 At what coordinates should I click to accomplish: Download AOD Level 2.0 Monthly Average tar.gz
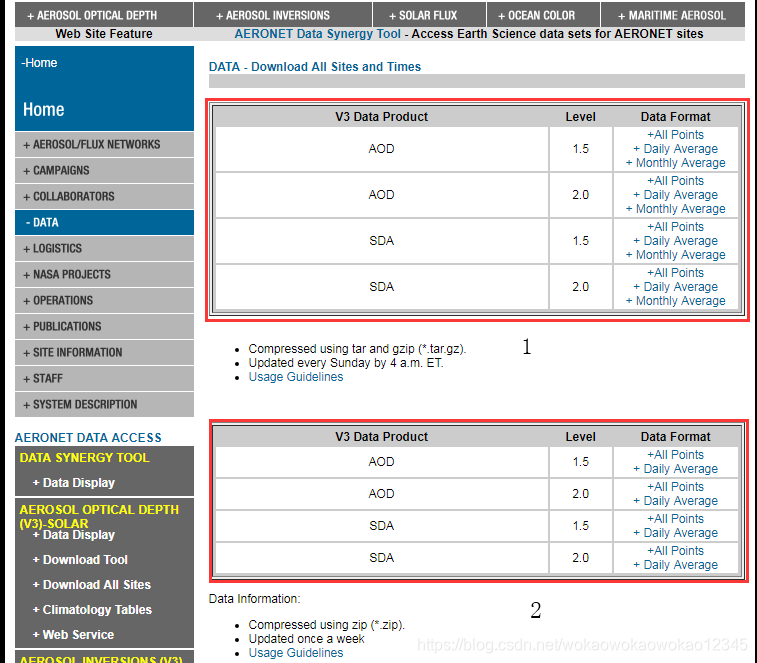coord(675,209)
